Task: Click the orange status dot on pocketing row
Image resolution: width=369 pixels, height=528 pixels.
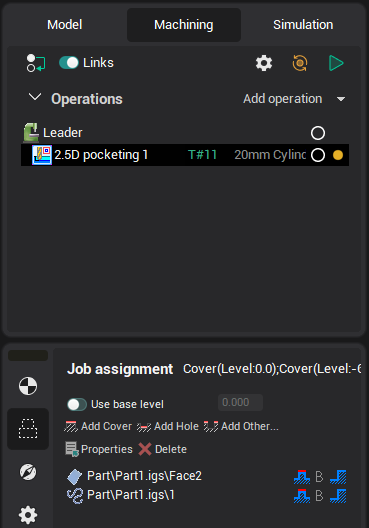Action: 338,155
